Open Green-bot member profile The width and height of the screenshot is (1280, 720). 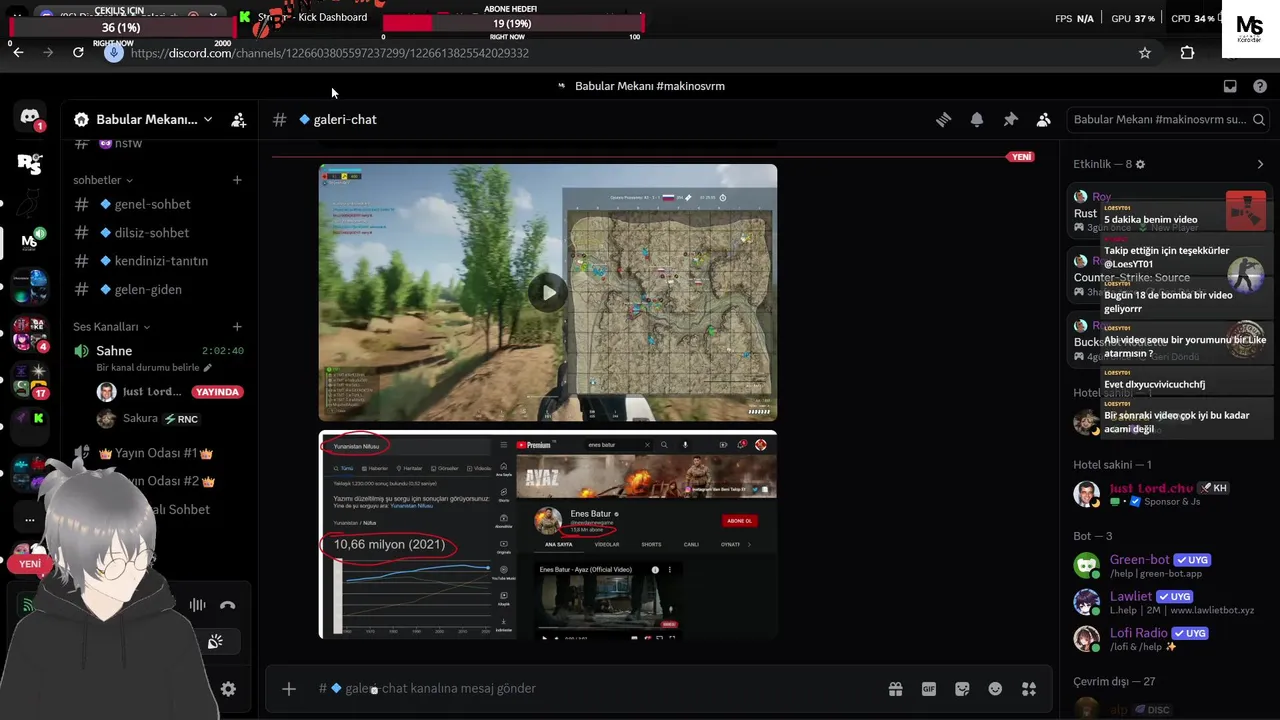point(1166,565)
